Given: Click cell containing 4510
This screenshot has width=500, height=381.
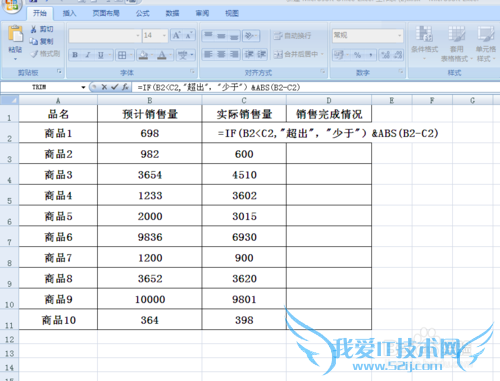Looking at the screenshot, I should point(244,175).
